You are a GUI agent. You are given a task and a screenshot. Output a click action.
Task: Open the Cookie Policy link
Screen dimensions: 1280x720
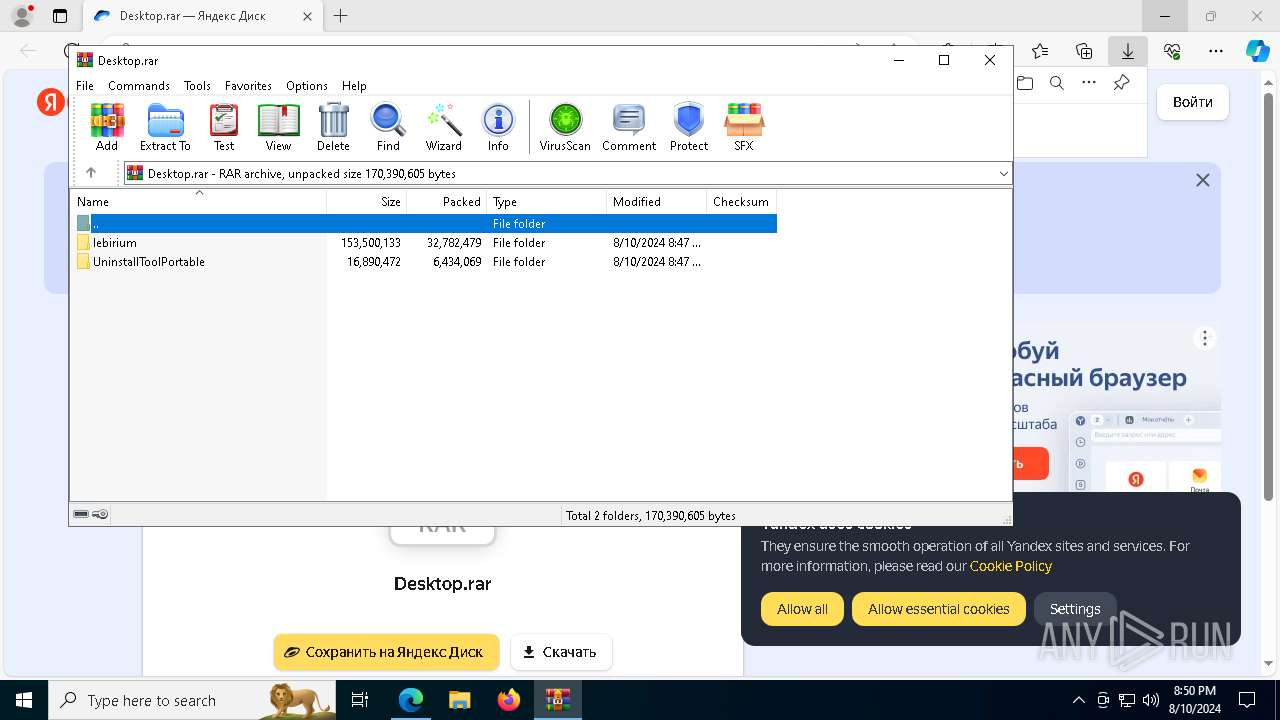[x=1011, y=566]
